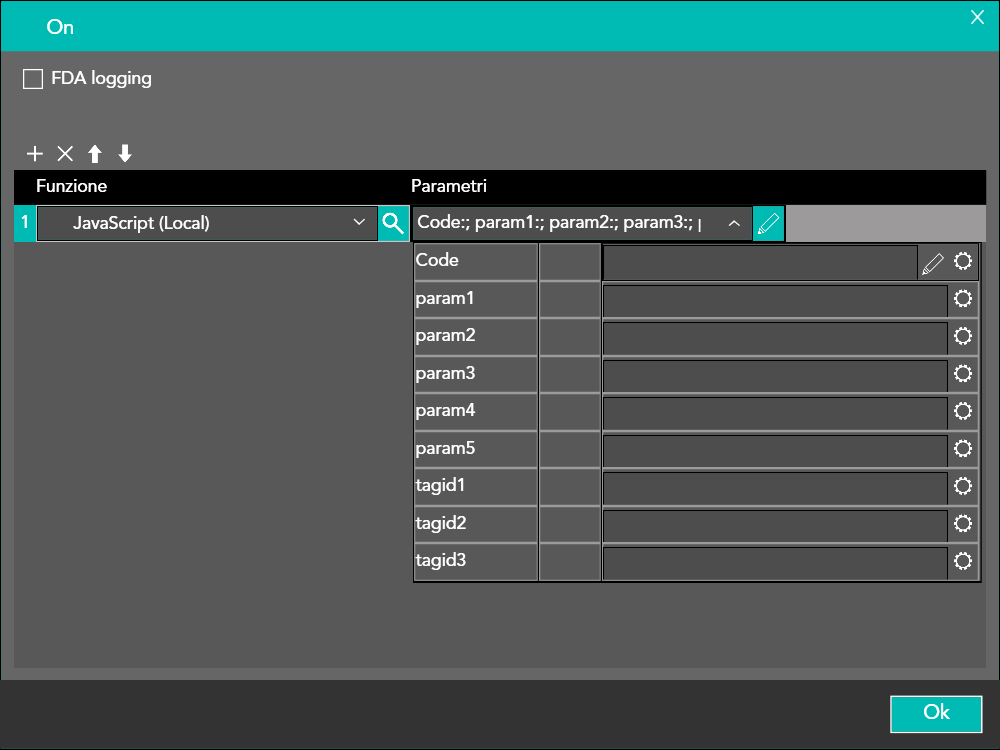Click teal pencil icon beside Parametri field
Image resolution: width=1000 pixels, height=750 pixels.
[x=769, y=224]
